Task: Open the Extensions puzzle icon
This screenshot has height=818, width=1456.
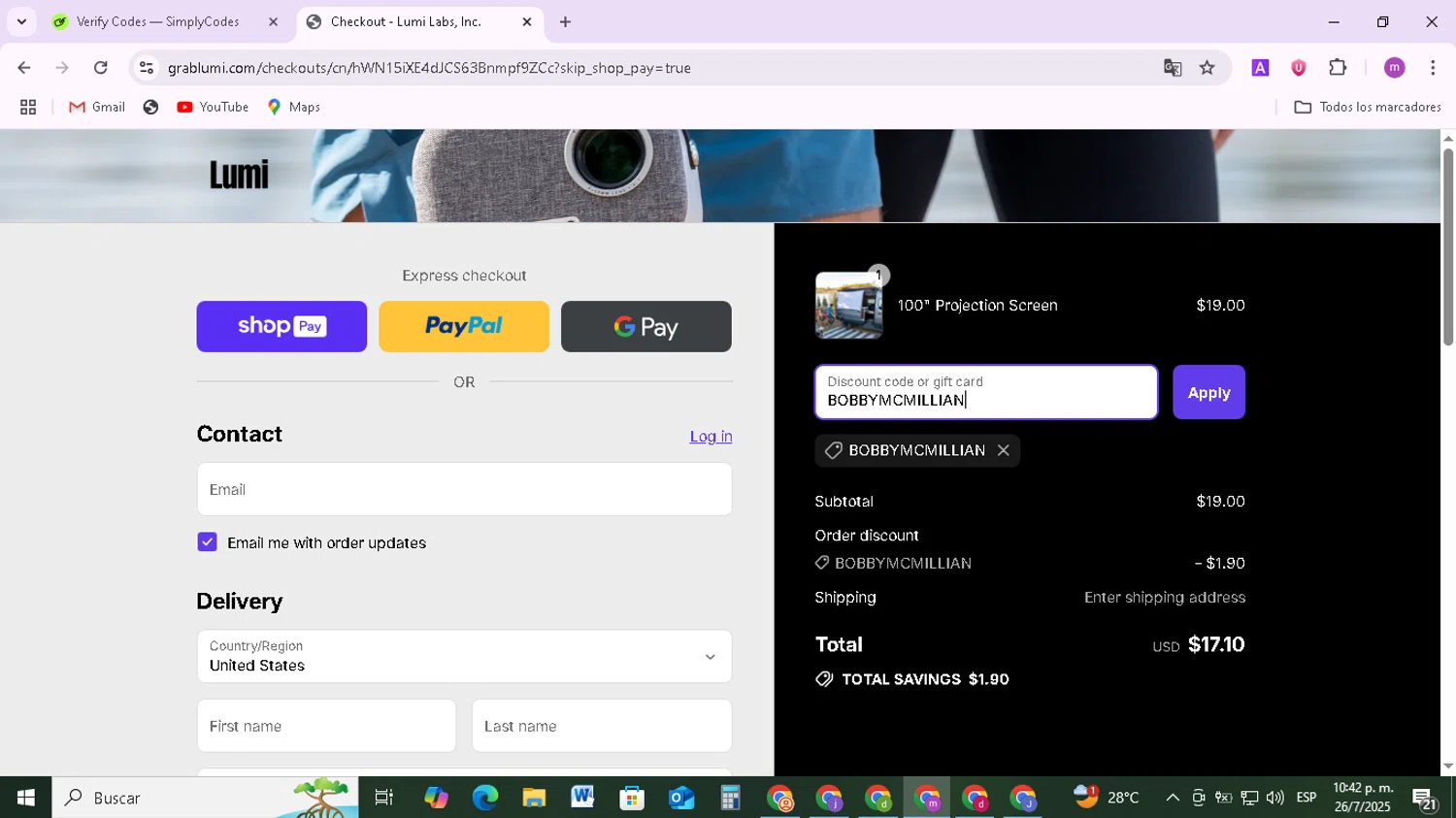Action: [1338, 68]
